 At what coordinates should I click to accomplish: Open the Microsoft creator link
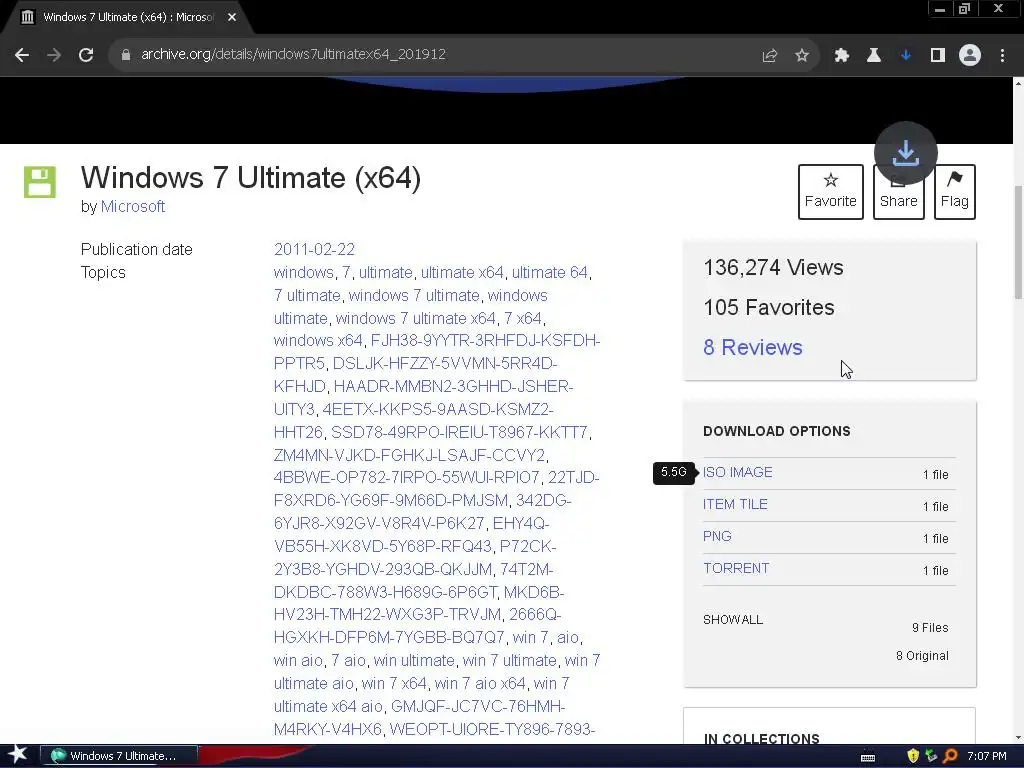pyautogui.click(x=133, y=206)
